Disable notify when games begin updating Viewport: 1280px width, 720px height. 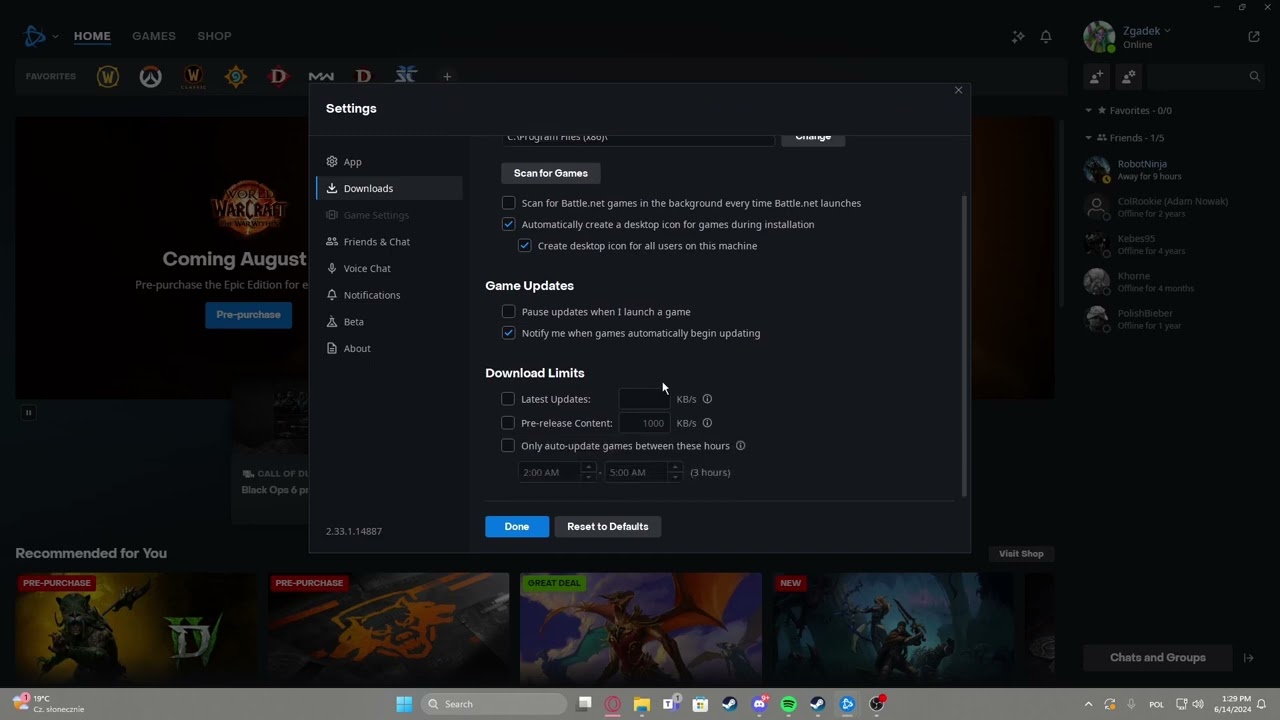[508, 333]
